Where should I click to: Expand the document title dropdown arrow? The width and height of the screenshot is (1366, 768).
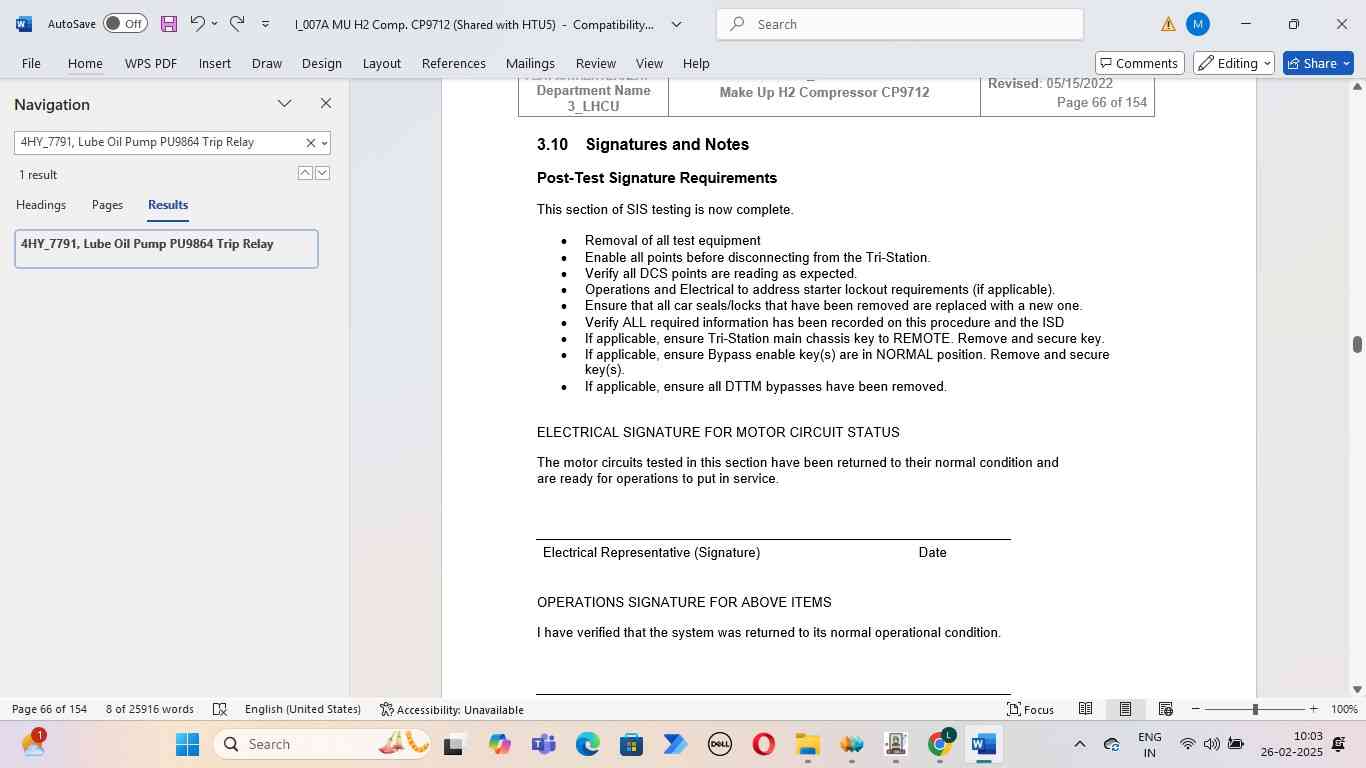pyautogui.click(x=676, y=24)
